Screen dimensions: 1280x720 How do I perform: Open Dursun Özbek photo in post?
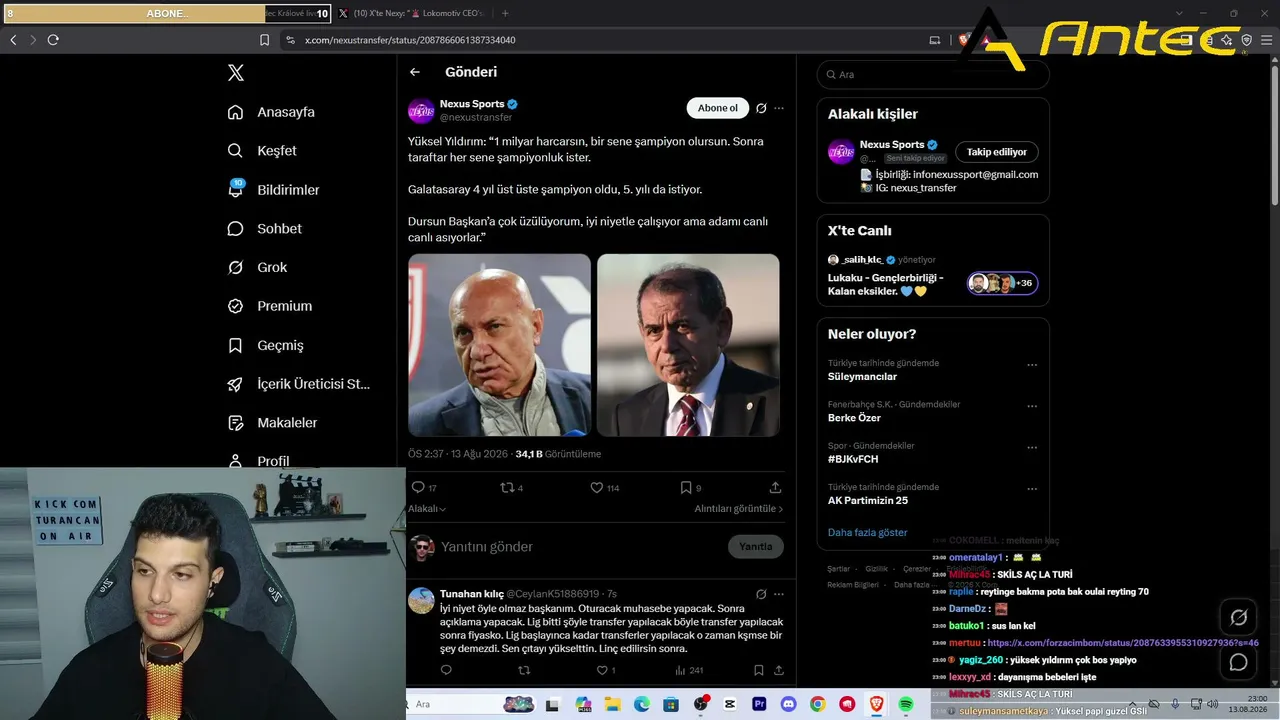[x=688, y=345]
